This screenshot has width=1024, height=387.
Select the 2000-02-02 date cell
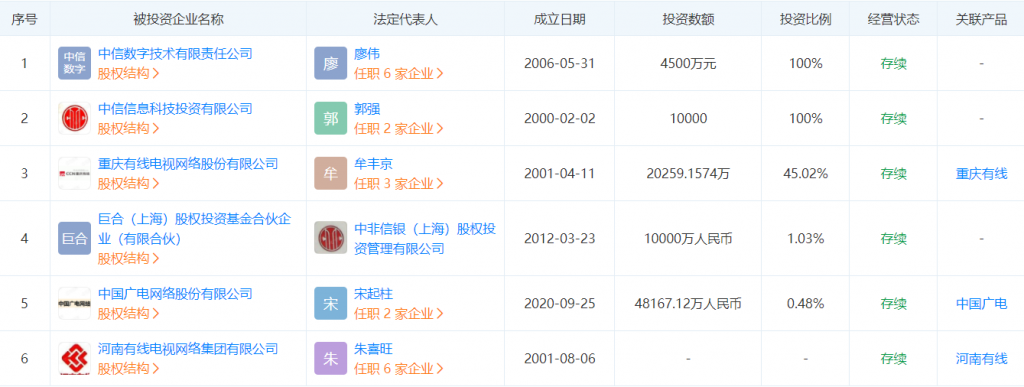560,119
